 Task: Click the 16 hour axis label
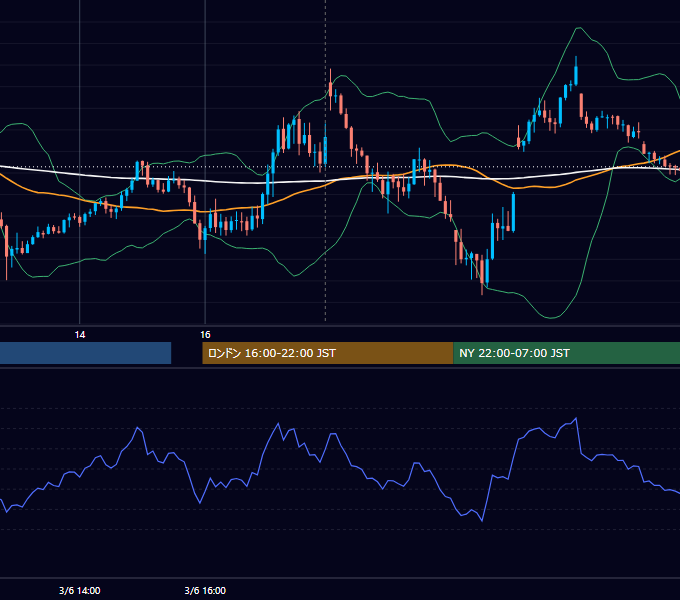pyautogui.click(x=205, y=335)
